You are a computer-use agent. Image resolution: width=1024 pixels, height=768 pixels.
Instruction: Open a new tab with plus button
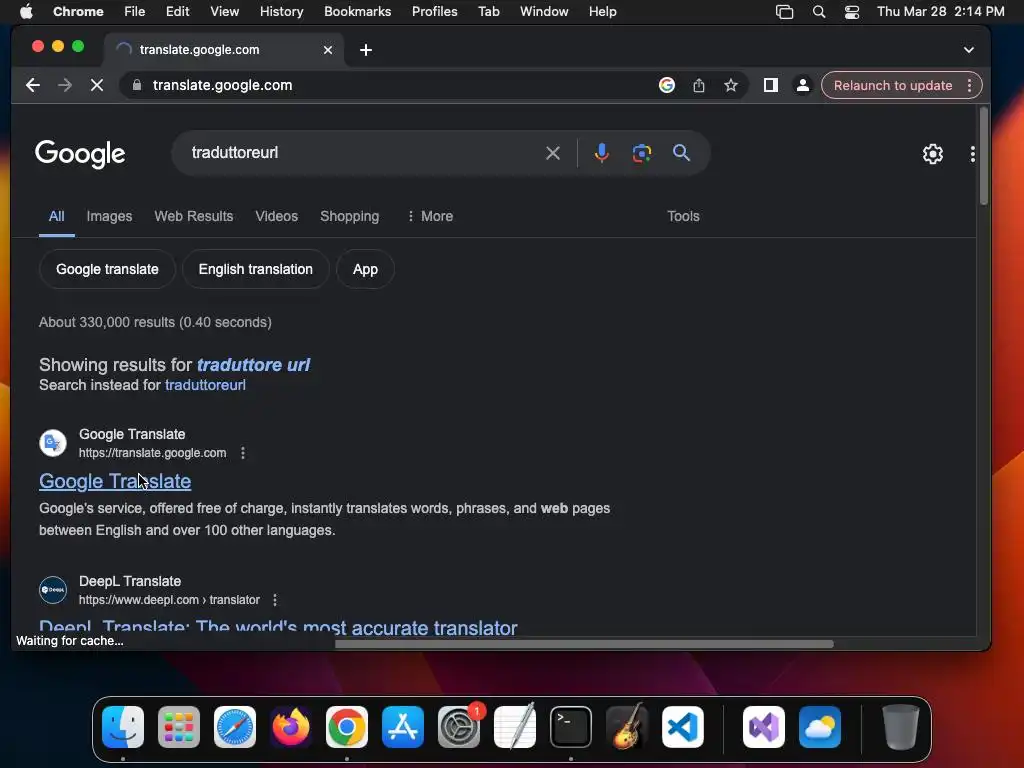click(x=366, y=50)
